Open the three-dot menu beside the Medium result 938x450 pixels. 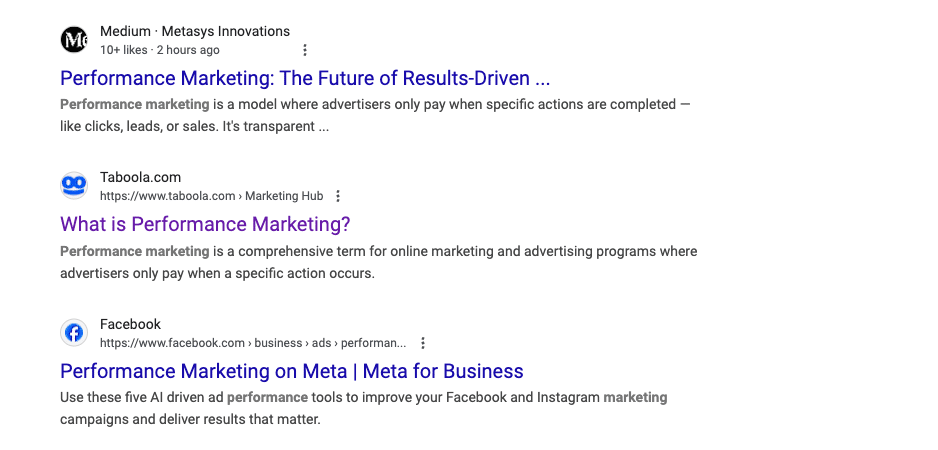(305, 50)
